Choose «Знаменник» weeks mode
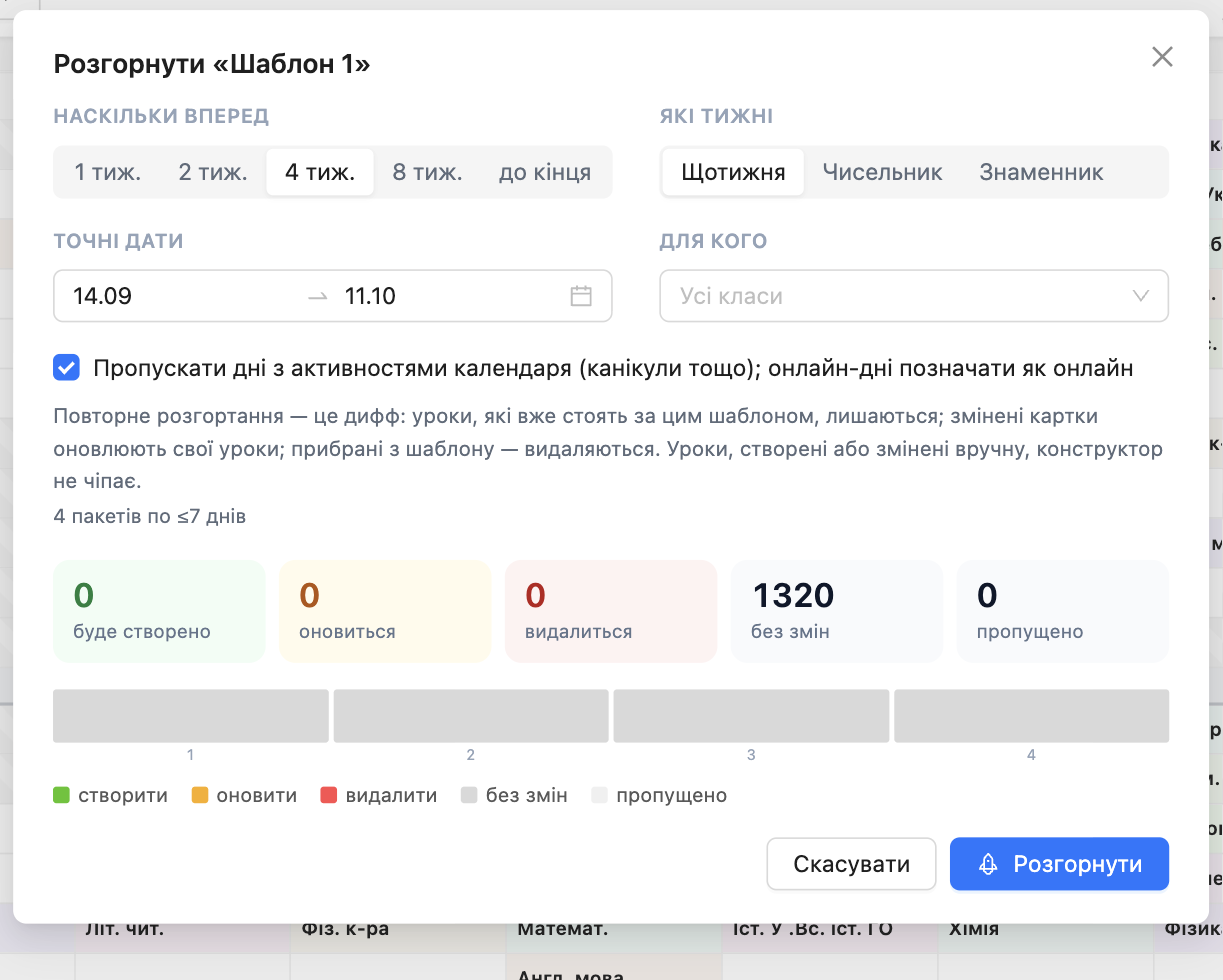This screenshot has height=980, width=1223. (x=1041, y=172)
